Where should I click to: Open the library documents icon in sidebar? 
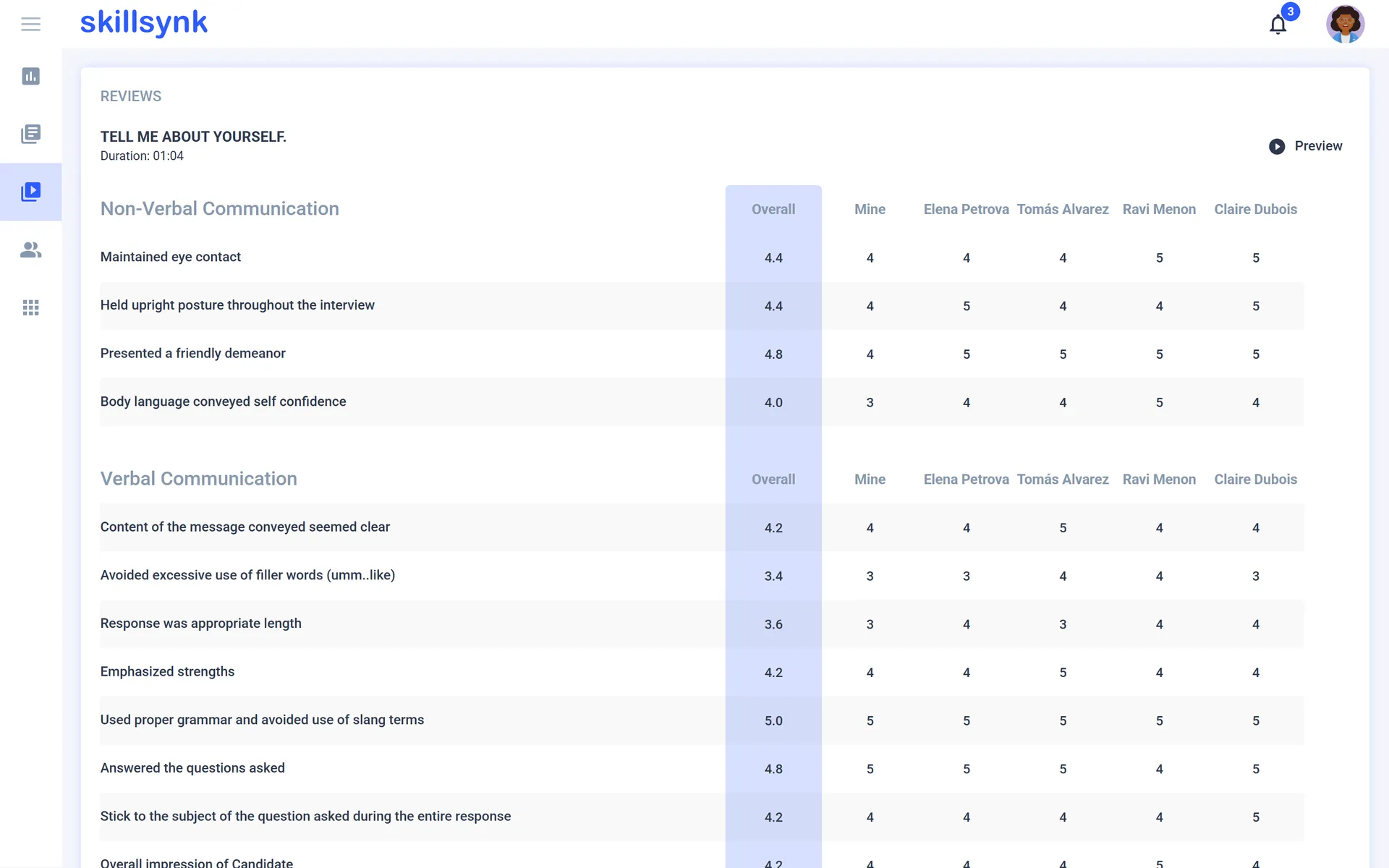coord(30,134)
